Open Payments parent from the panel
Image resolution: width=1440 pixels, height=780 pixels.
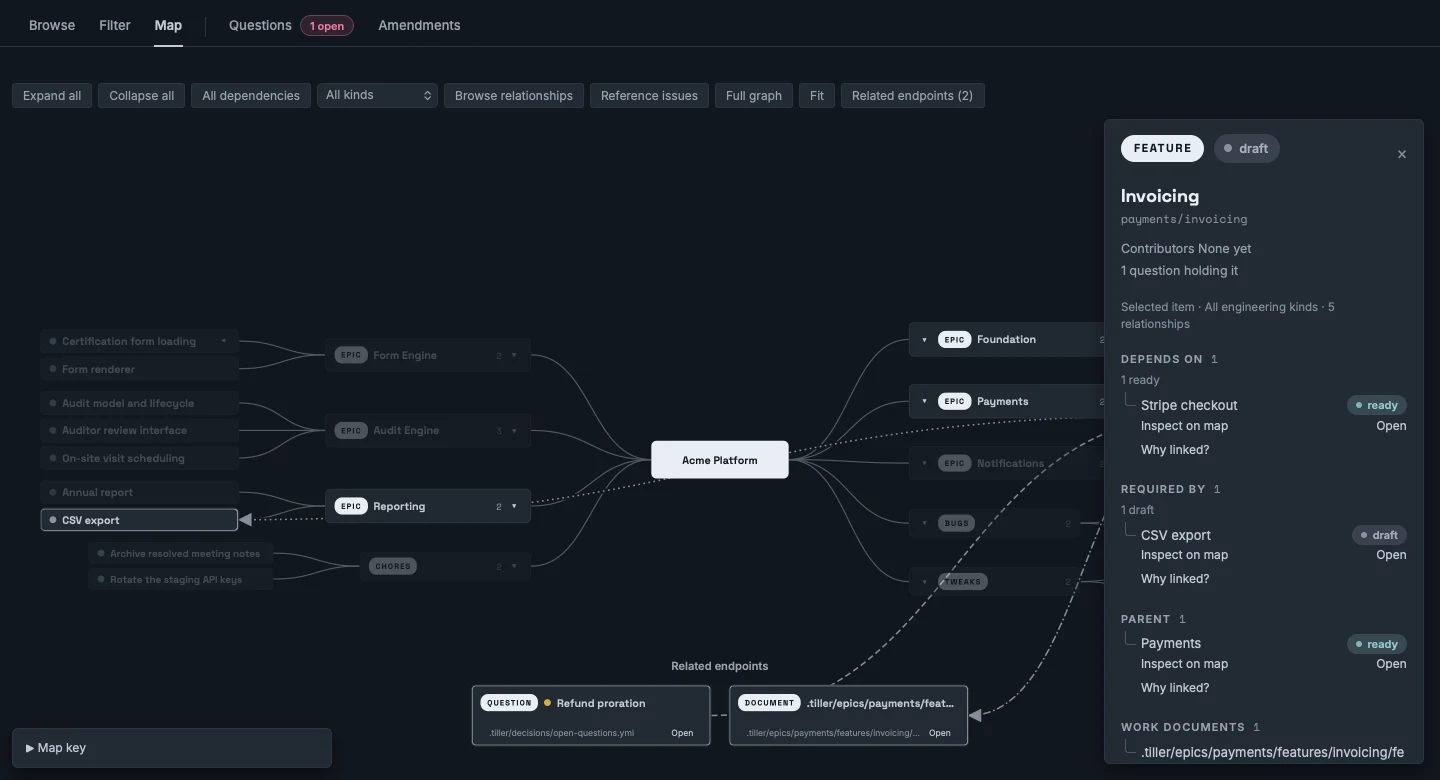[1391, 664]
